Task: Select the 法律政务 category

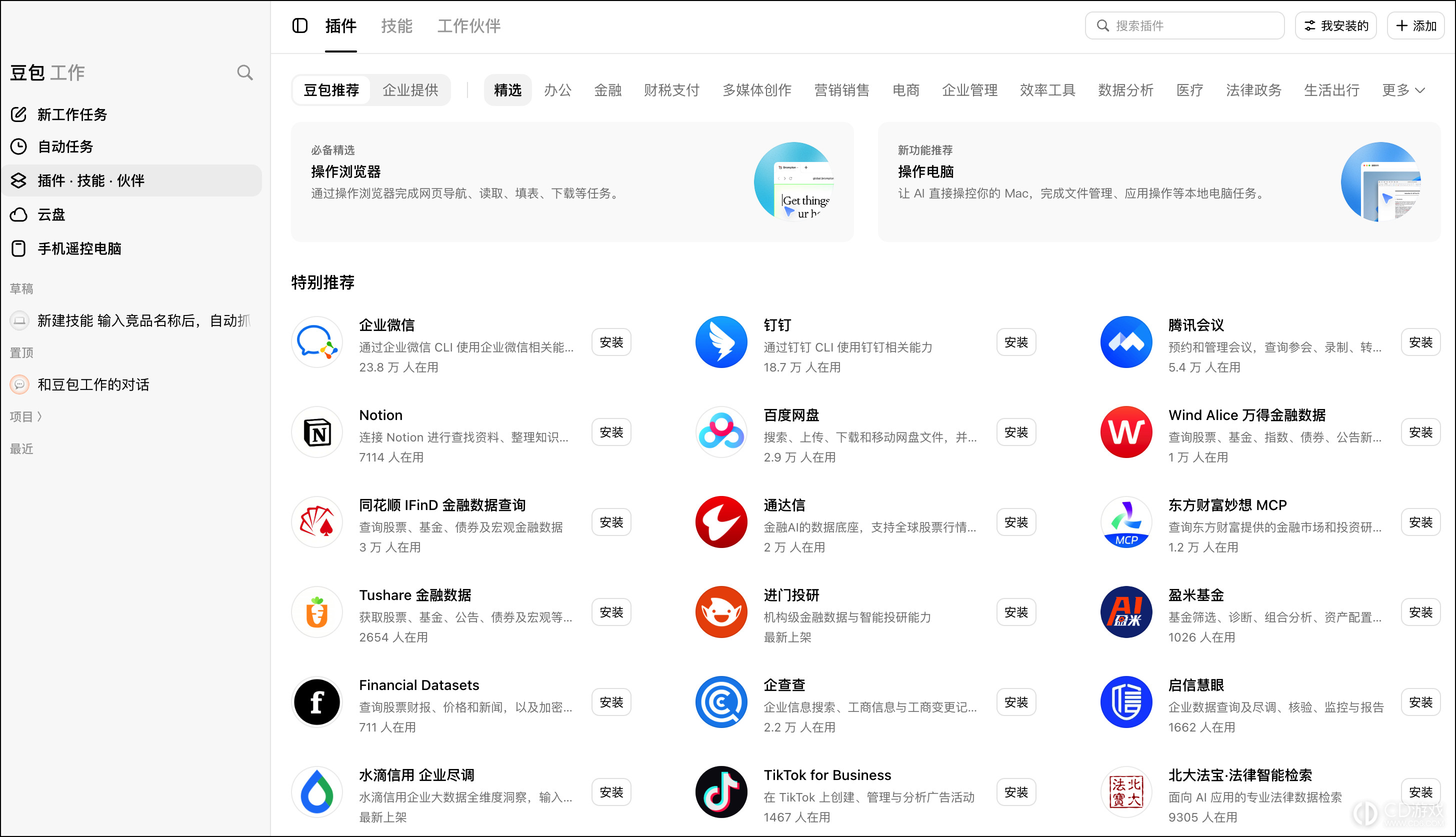Action: [1253, 90]
